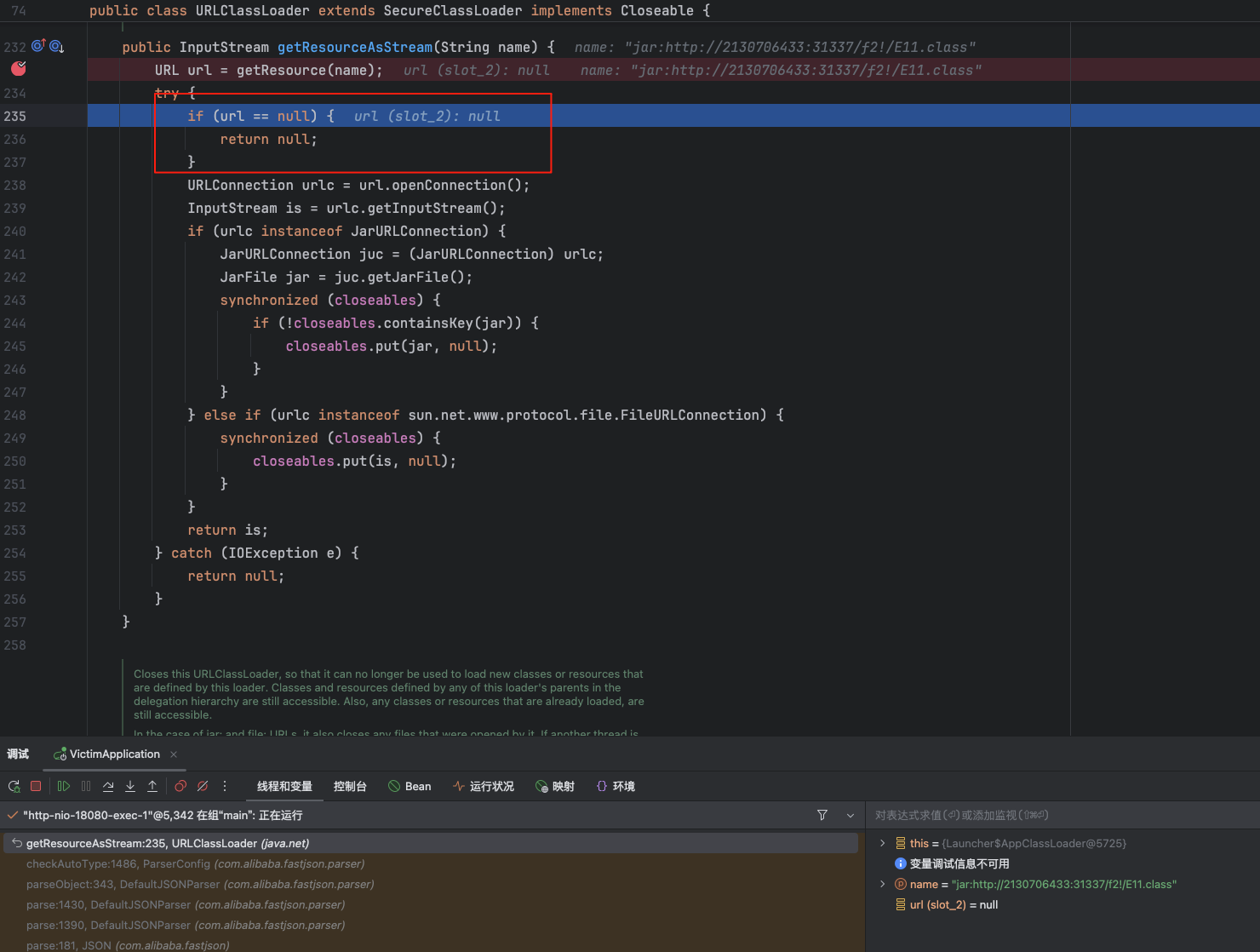Close the VictimApplication debug tab
Image resolution: width=1260 pixels, height=952 pixels.
[x=174, y=754]
